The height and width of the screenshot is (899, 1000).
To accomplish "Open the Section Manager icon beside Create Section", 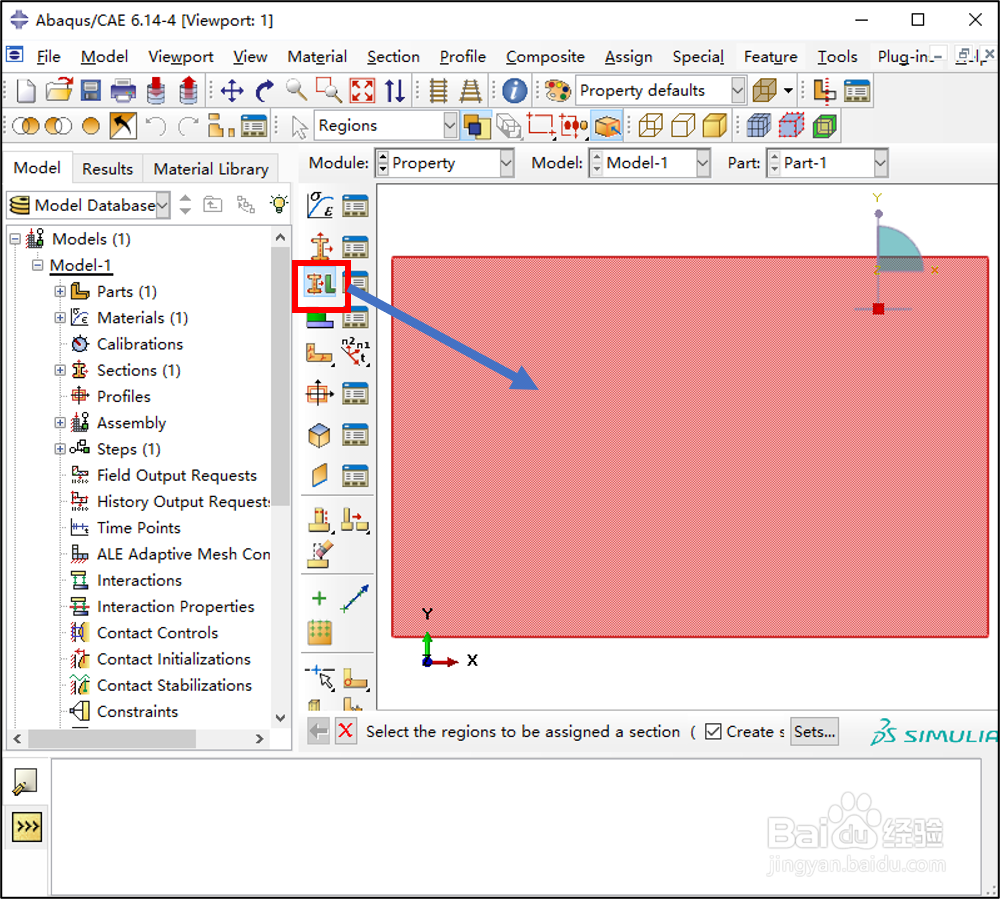I will (355, 247).
